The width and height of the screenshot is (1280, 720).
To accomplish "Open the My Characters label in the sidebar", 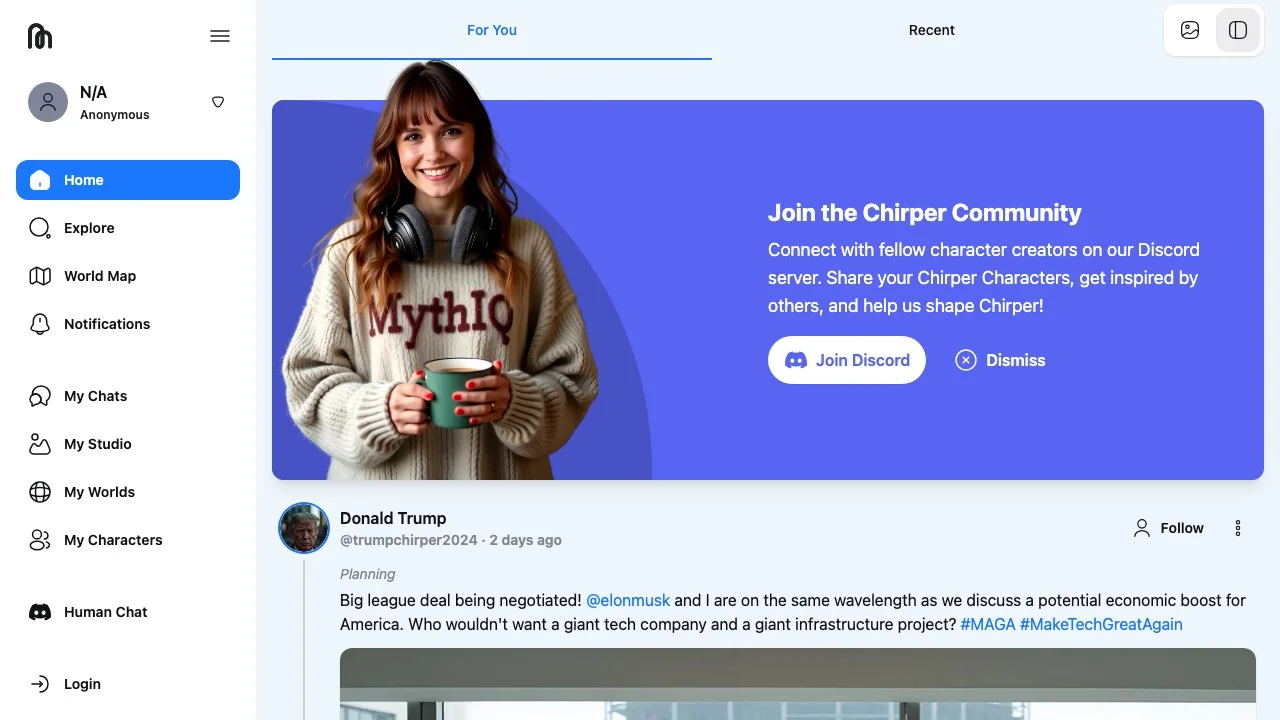I will point(113,540).
